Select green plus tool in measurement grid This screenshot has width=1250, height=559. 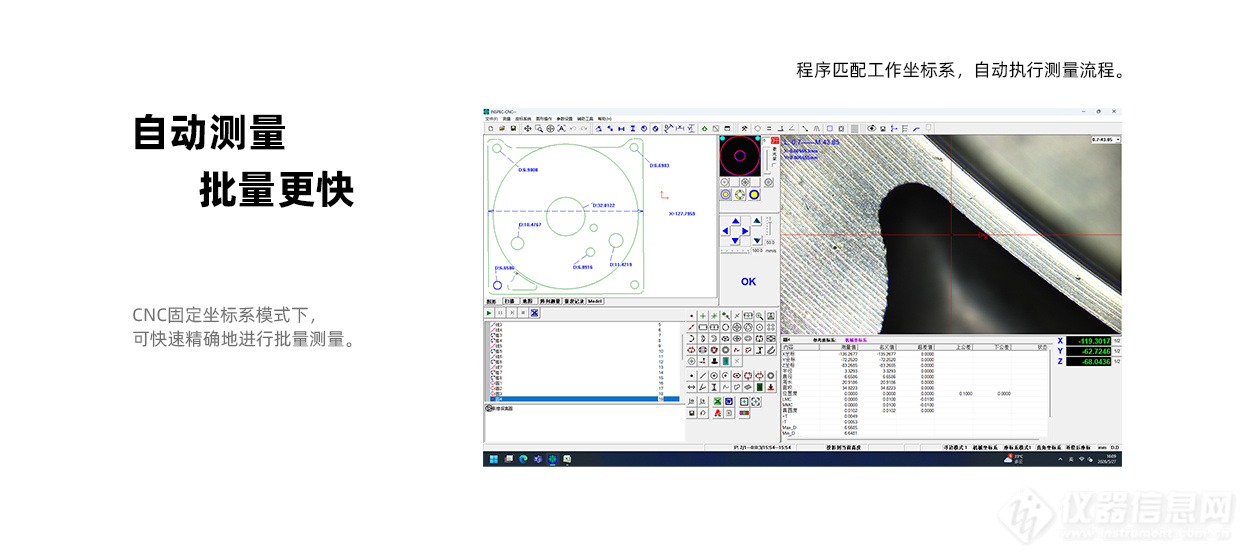pyautogui.click(x=703, y=316)
